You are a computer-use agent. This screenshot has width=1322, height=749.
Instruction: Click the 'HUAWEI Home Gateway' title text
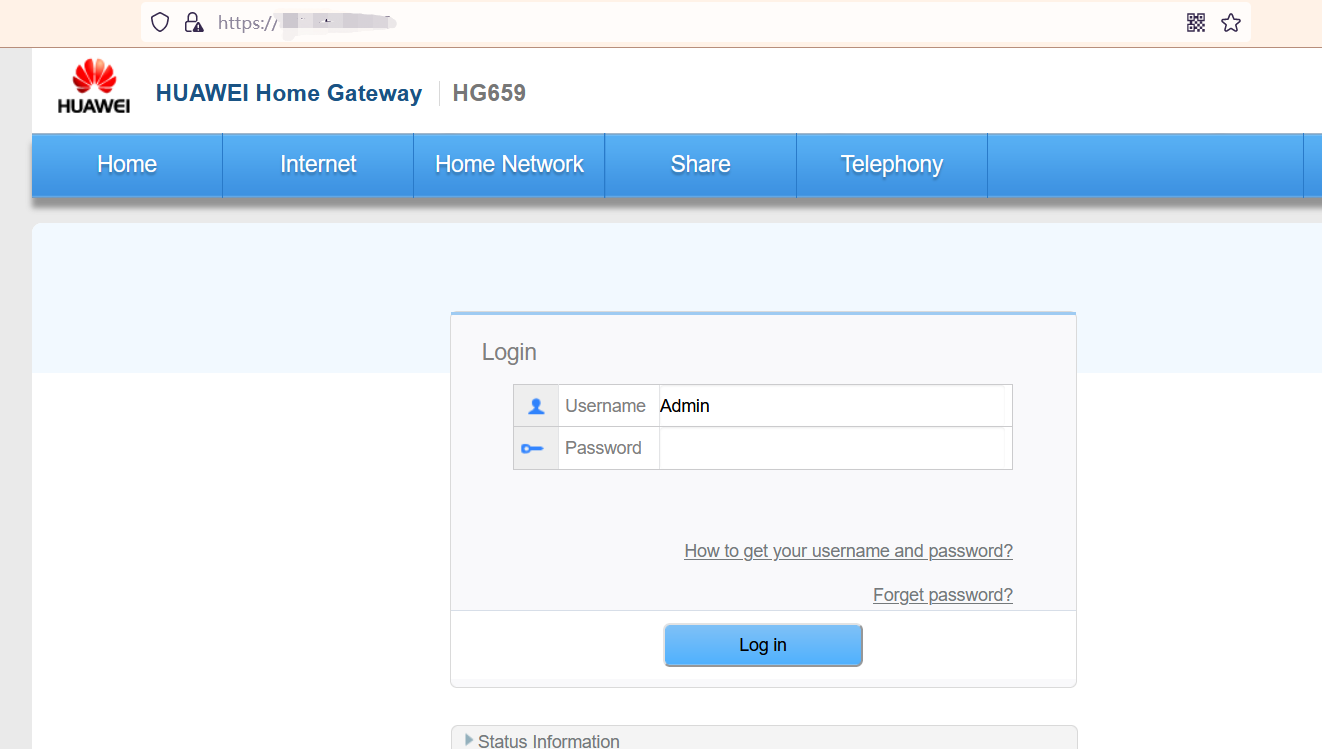(289, 93)
